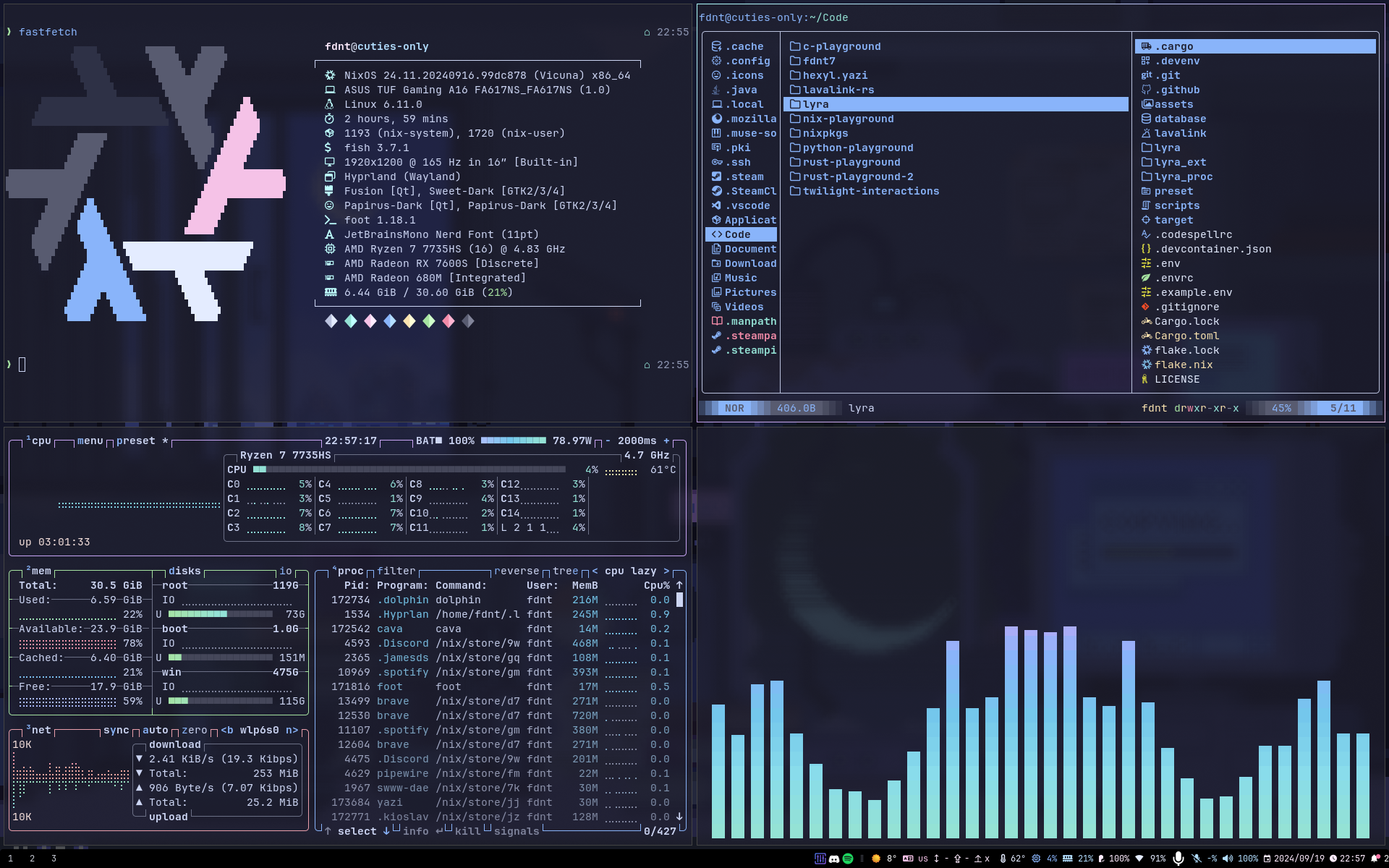Select 'lyra' folder in yazi middle pane
Screen dimensions: 1389x868
956,104
